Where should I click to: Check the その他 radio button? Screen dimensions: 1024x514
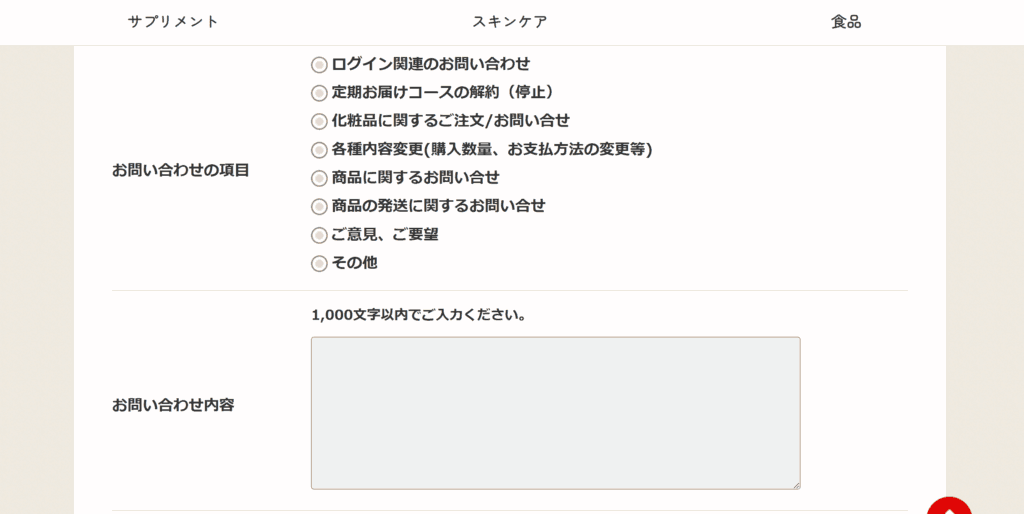(x=319, y=264)
